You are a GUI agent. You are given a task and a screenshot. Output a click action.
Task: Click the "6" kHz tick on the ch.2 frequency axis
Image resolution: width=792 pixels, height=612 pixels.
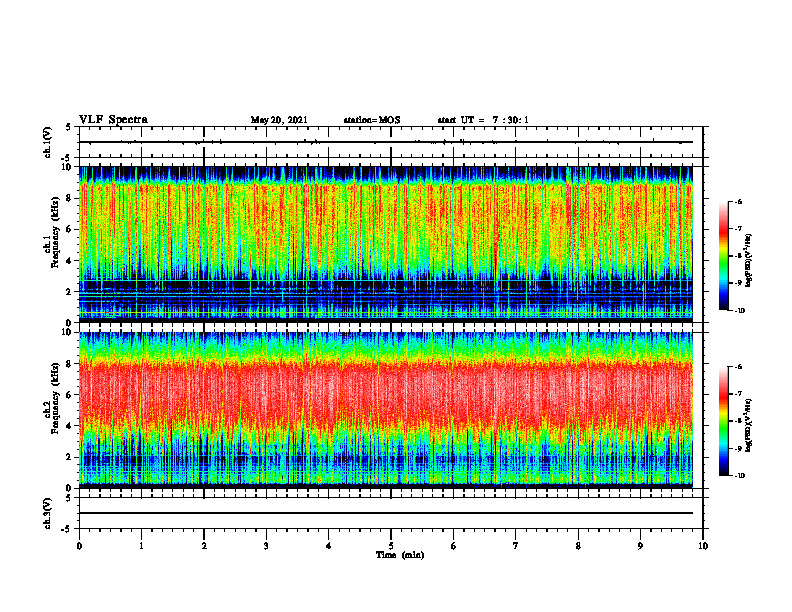tap(70, 395)
